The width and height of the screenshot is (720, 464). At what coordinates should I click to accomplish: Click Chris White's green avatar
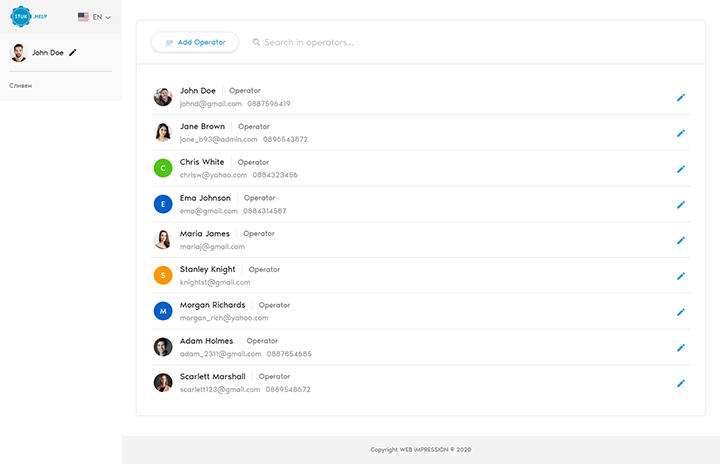163,168
